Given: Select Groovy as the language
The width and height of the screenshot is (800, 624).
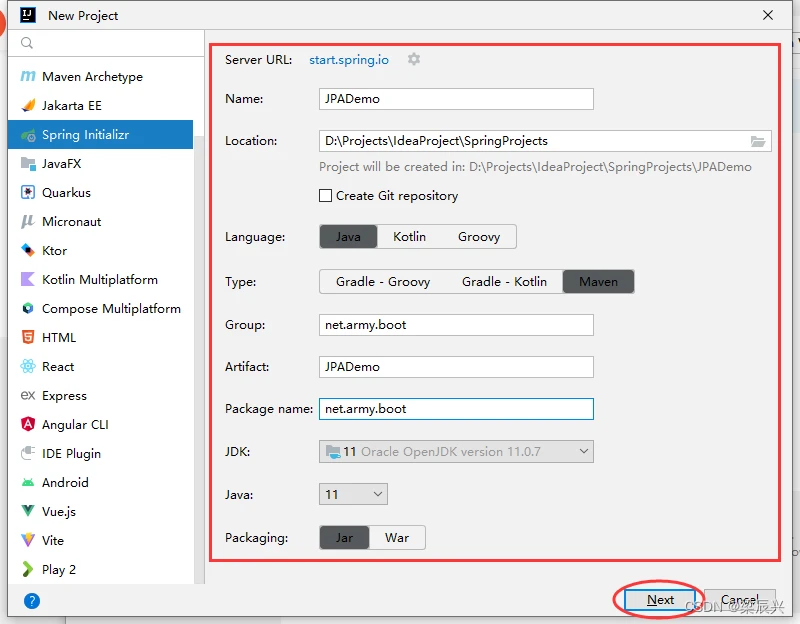Looking at the screenshot, I should click(479, 237).
